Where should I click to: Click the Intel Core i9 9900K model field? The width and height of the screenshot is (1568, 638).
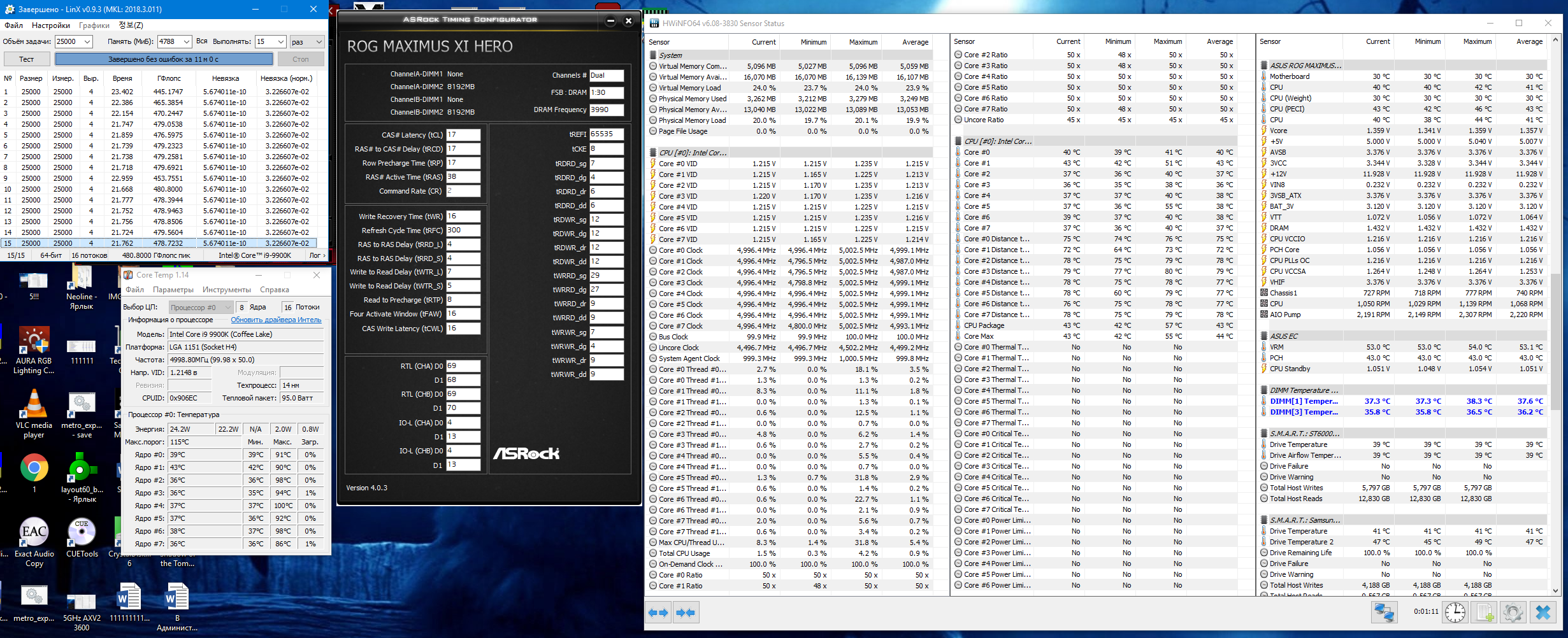point(245,334)
